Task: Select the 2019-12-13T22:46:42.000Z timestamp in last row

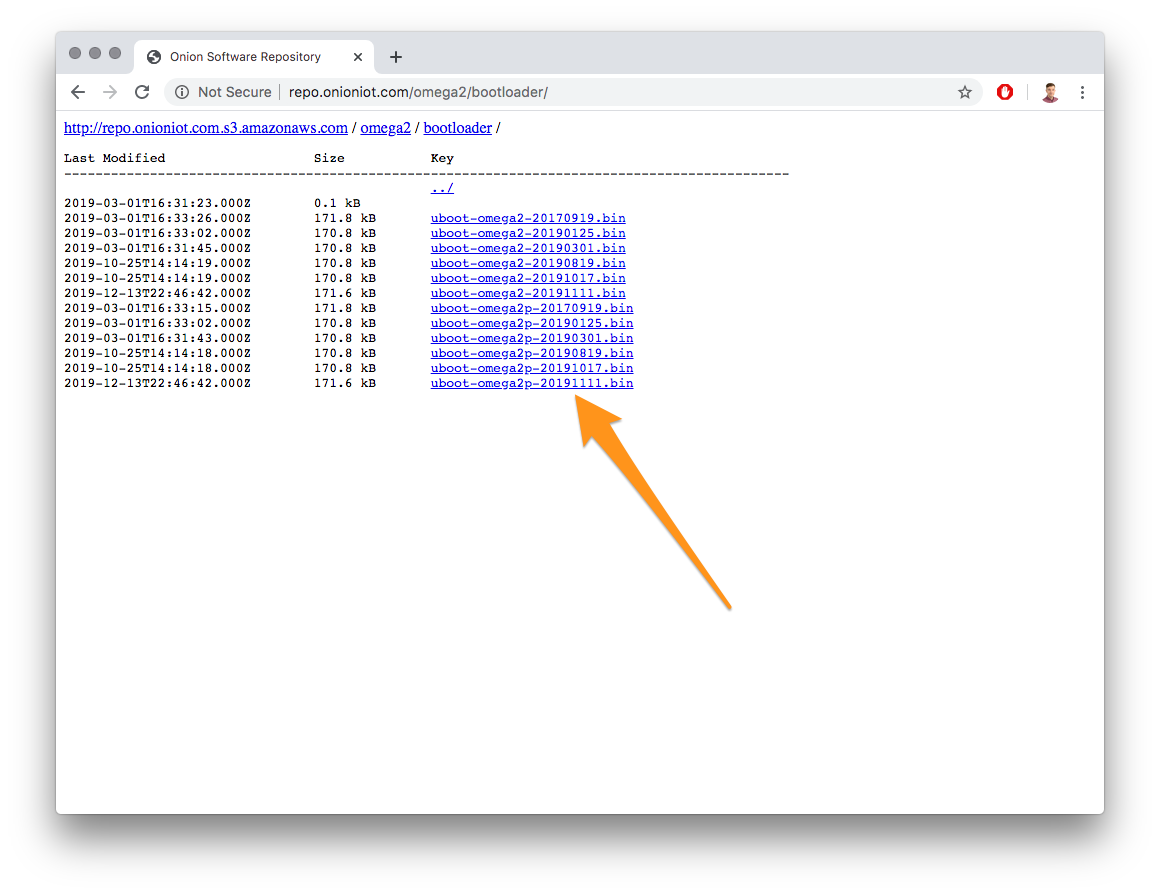Action: point(158,383)
